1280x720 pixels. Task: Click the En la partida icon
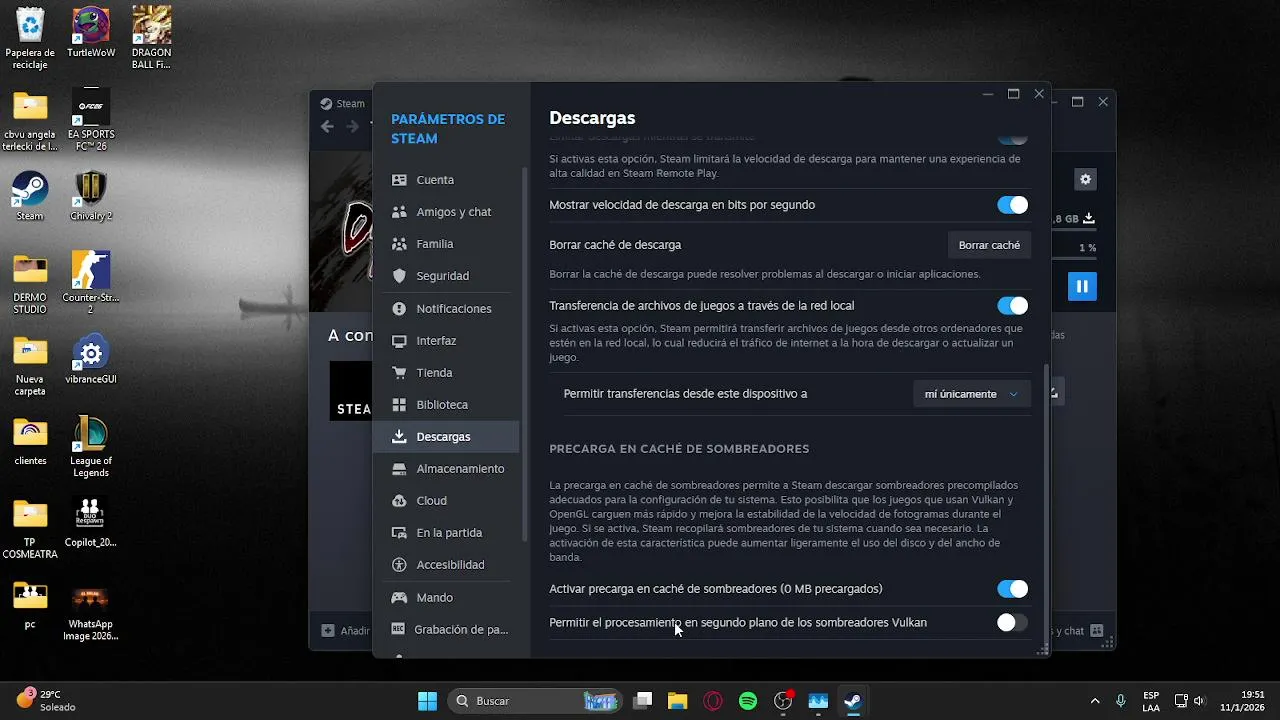[x=399, y=533]
